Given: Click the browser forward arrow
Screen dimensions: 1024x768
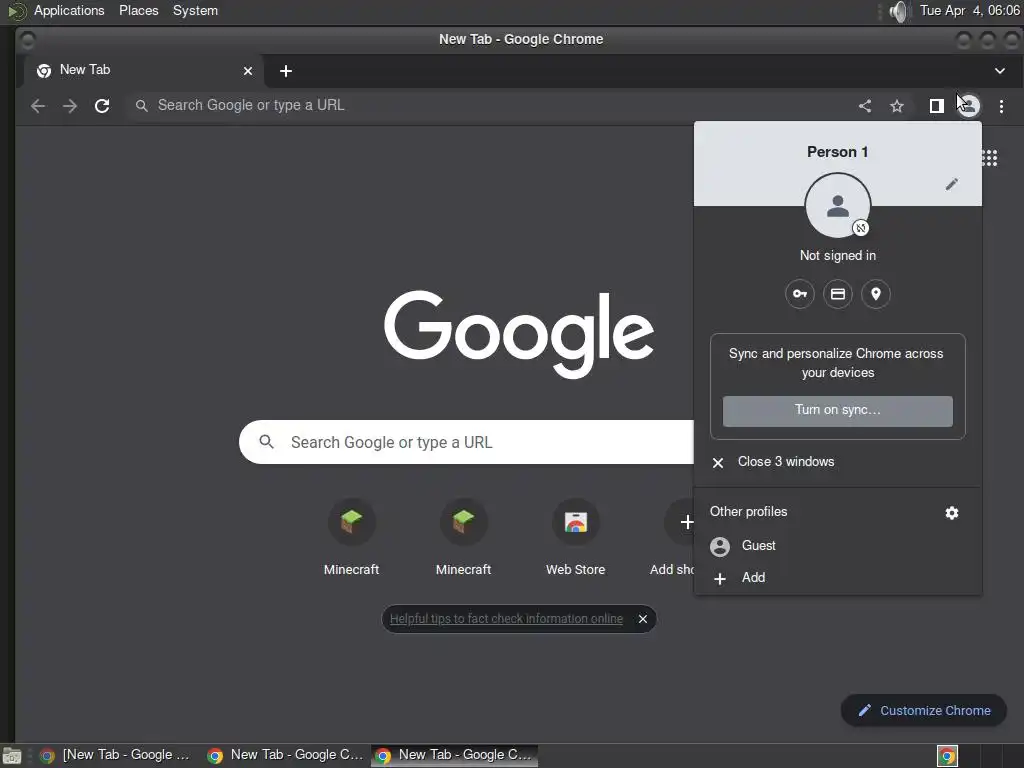Looking at the screenshot, I should [70, 106].
